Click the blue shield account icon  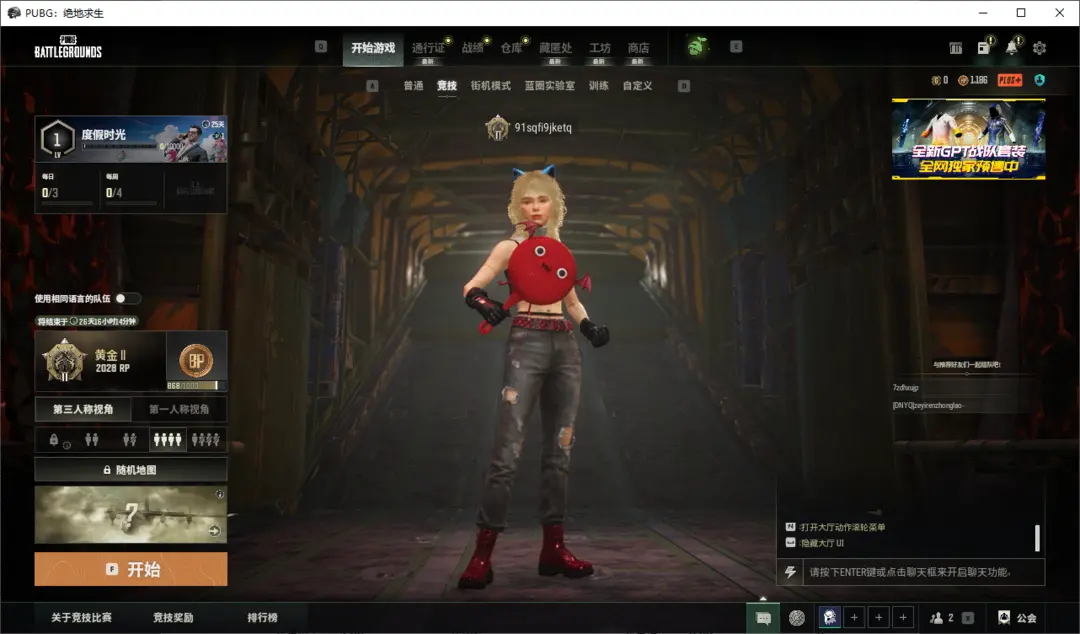[1039, 80]
